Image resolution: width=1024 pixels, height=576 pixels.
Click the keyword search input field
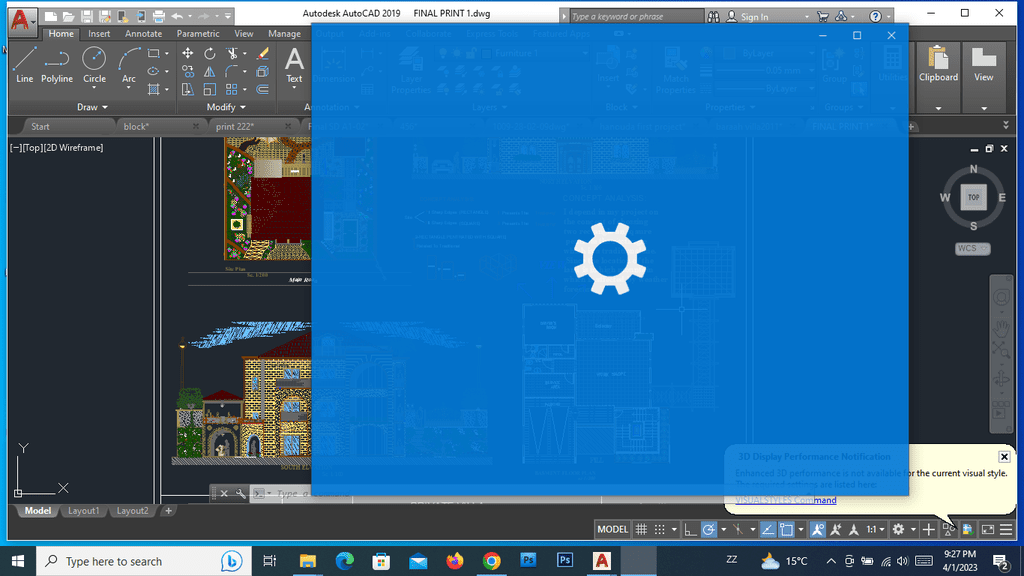637,16
